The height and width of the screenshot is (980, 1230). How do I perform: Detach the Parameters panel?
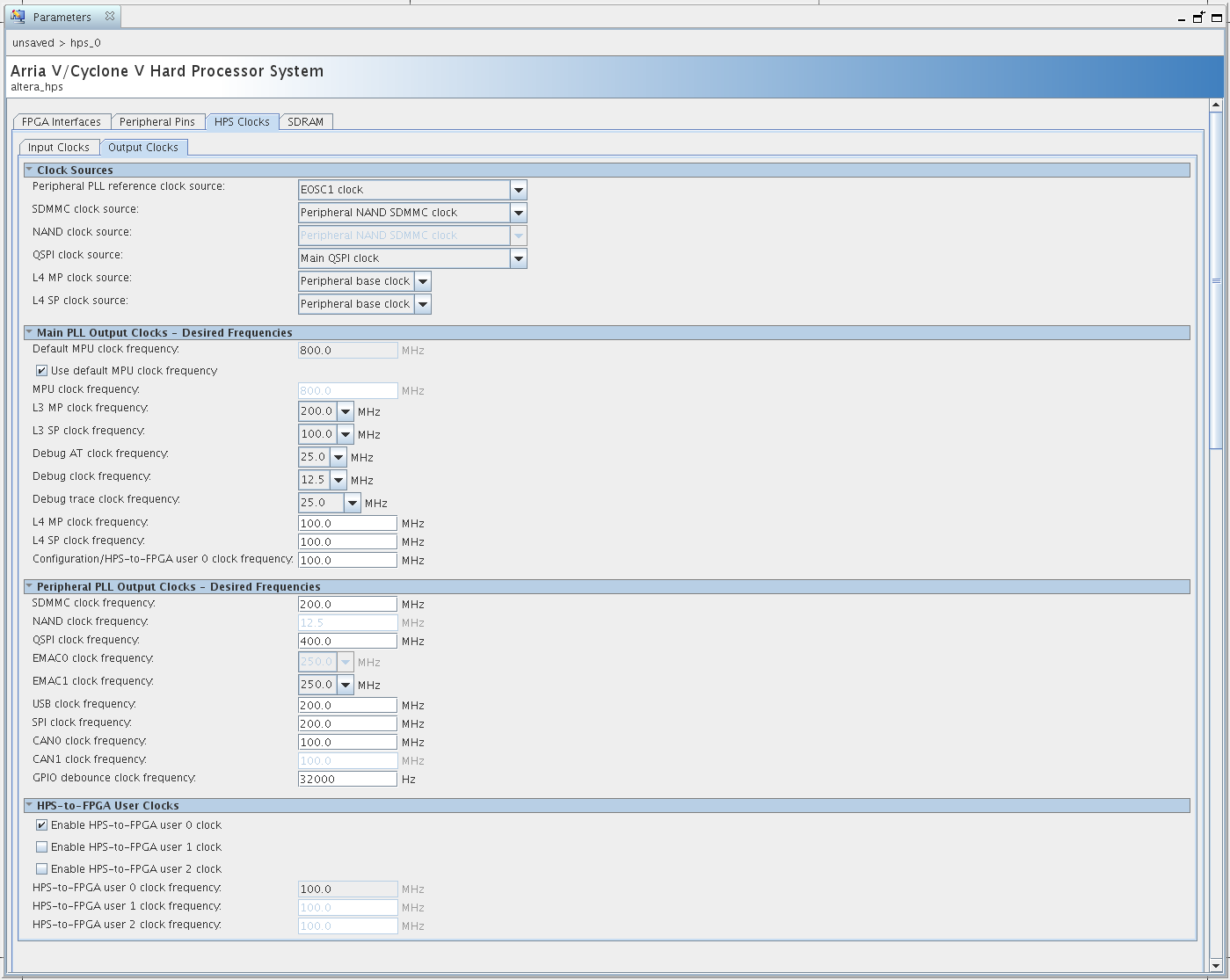(x=1198, y=17)
